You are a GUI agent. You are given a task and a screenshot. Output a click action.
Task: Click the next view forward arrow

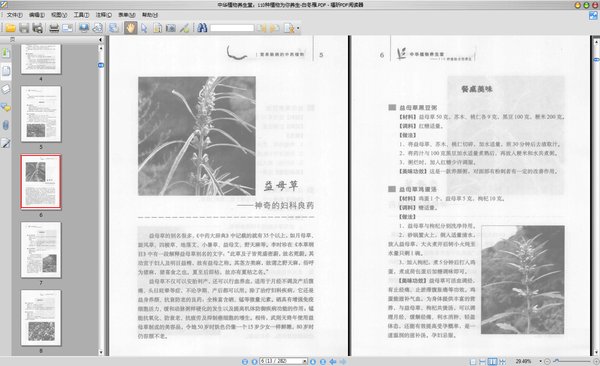(343, 361)
